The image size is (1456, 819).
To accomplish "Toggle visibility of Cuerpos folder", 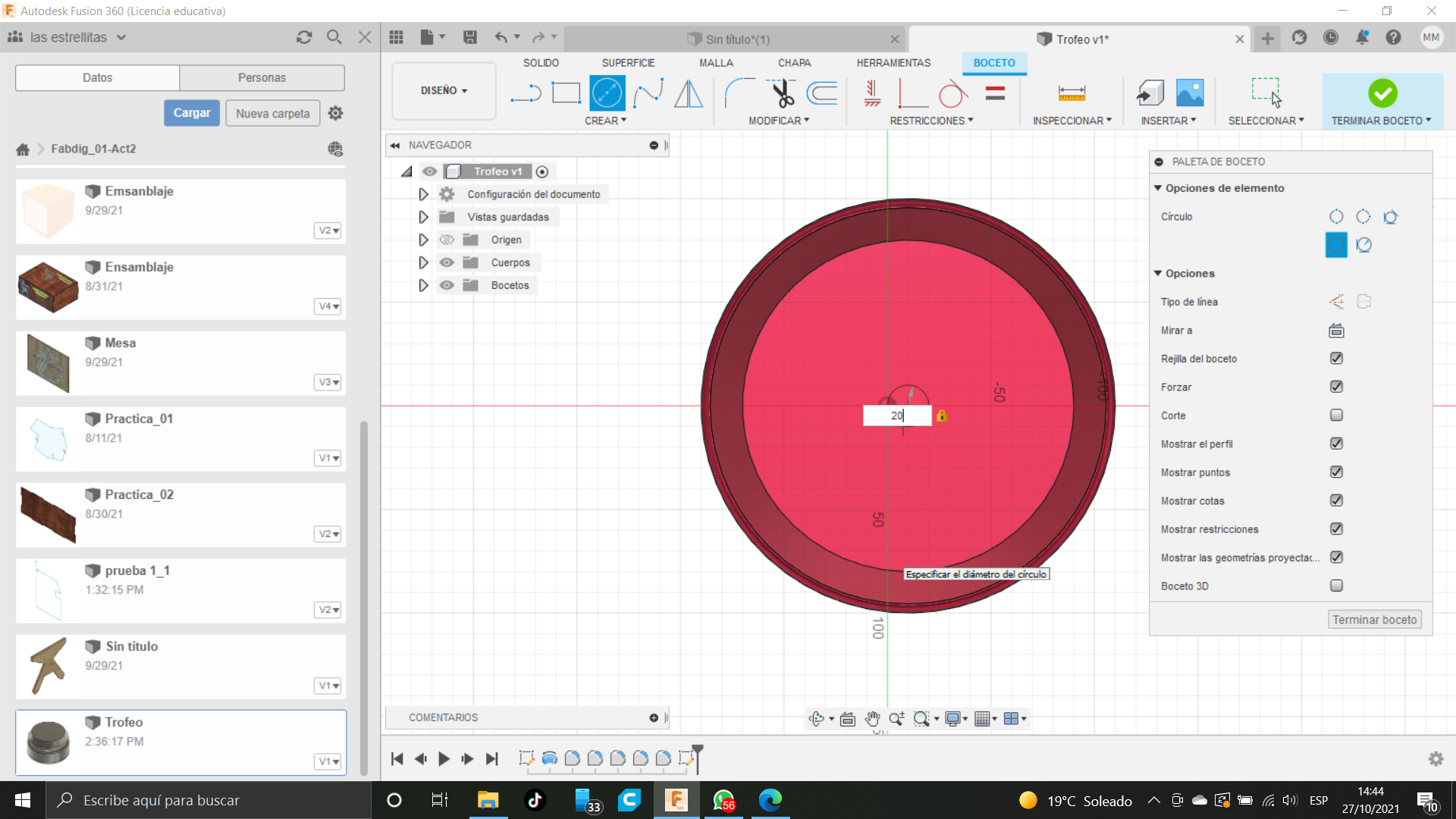I will (447, 262).
